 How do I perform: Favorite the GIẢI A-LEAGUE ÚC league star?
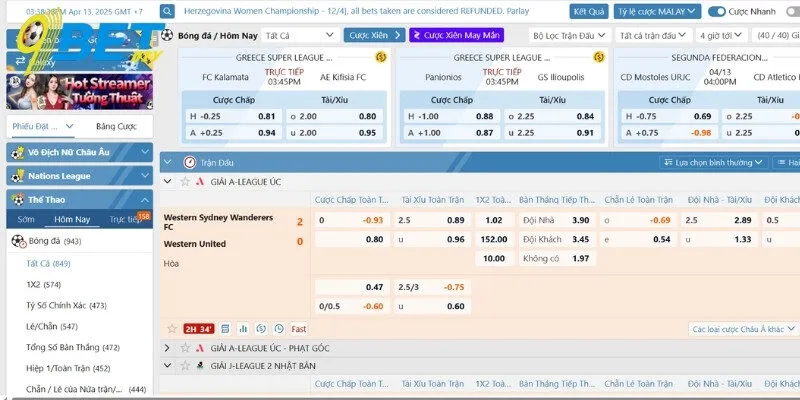click(185, 182)
